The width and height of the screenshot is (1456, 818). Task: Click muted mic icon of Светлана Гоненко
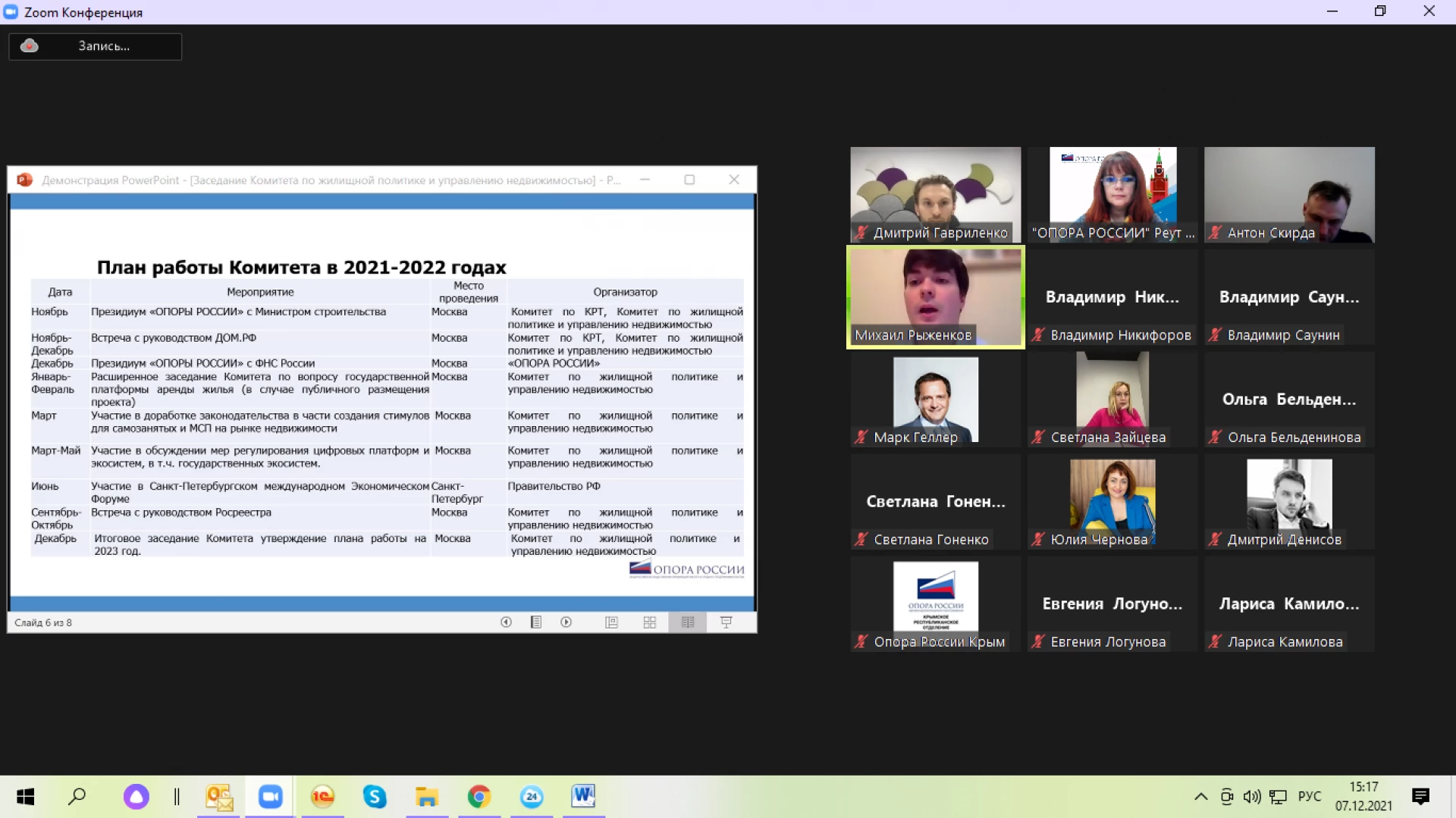[x=861, y=540]
